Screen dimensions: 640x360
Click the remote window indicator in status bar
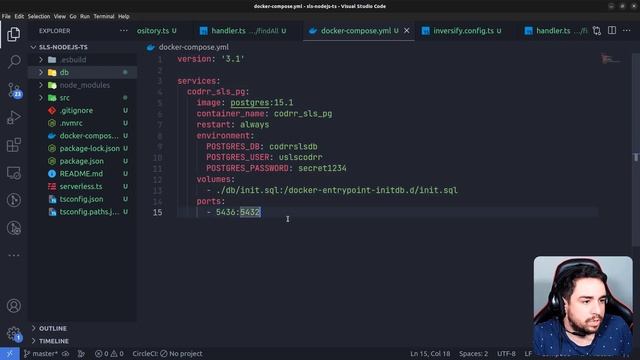pyautogui.click(x=9, y=354)
